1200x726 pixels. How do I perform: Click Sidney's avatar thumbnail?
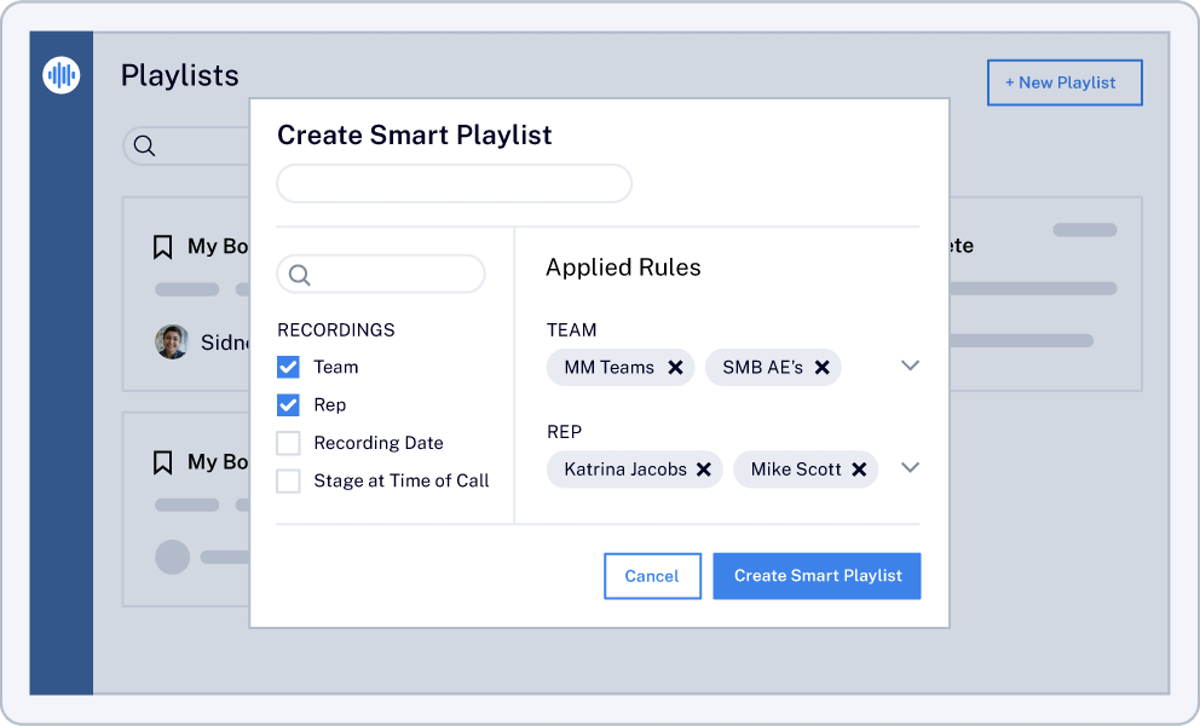pyautogui.click(x=172, y=342)
